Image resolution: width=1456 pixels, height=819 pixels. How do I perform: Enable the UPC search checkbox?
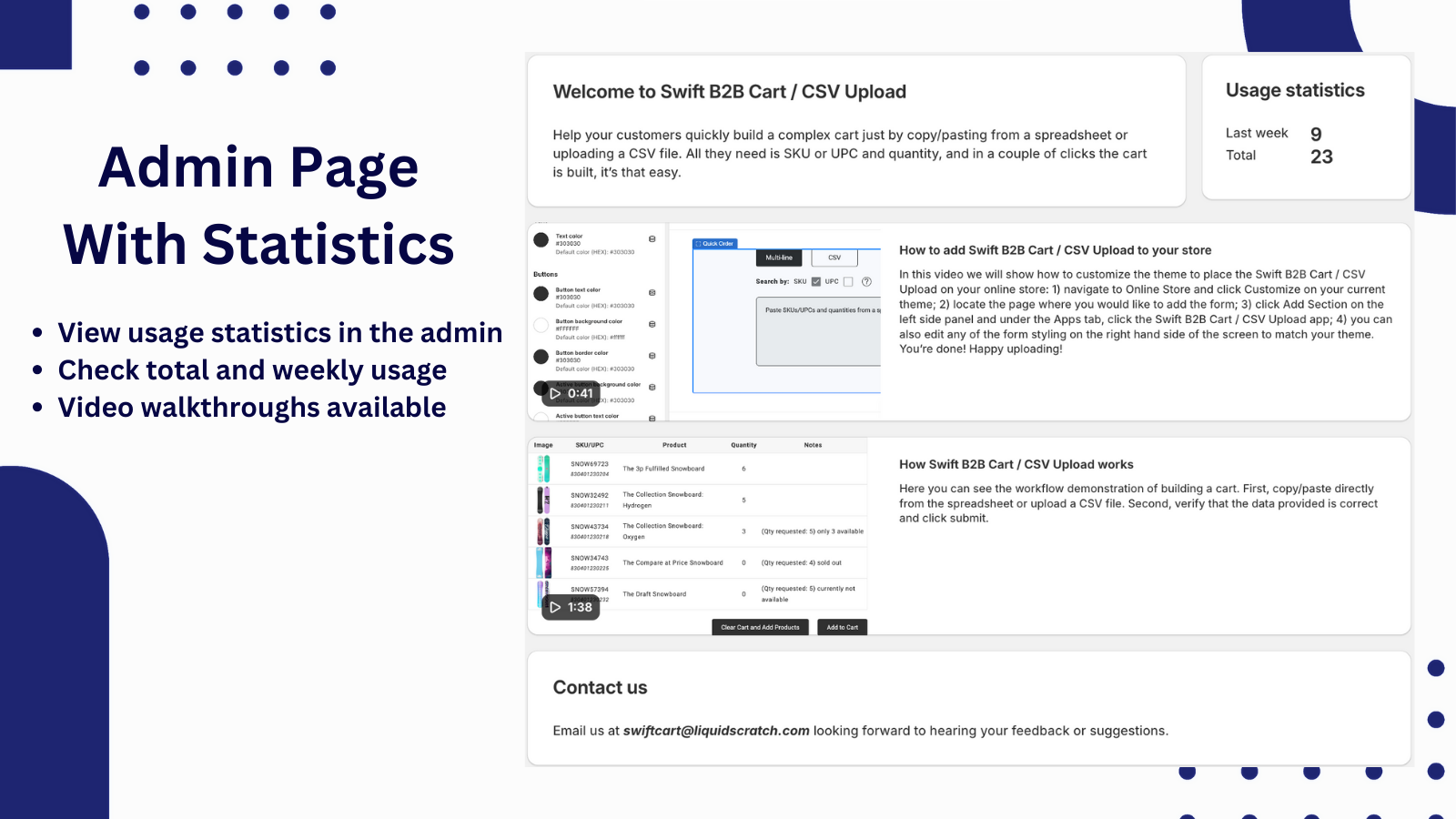point(848,281)
